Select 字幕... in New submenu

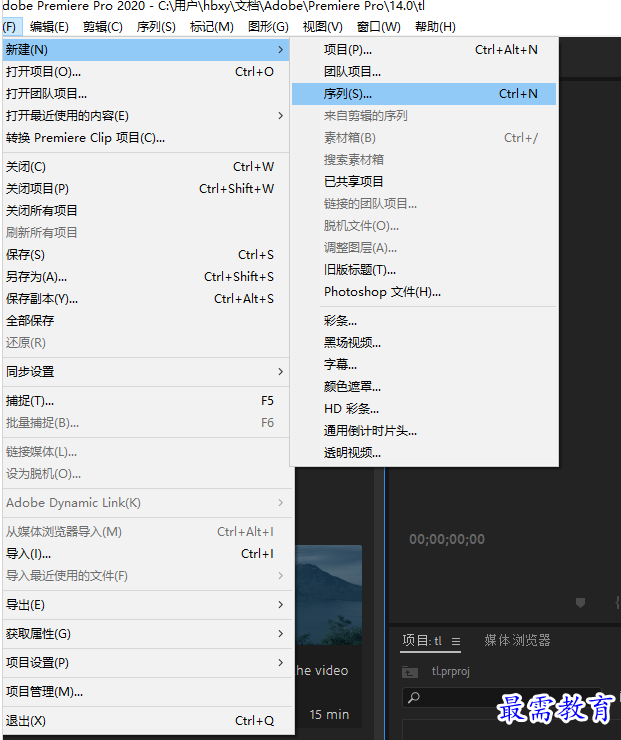(424, 365)
